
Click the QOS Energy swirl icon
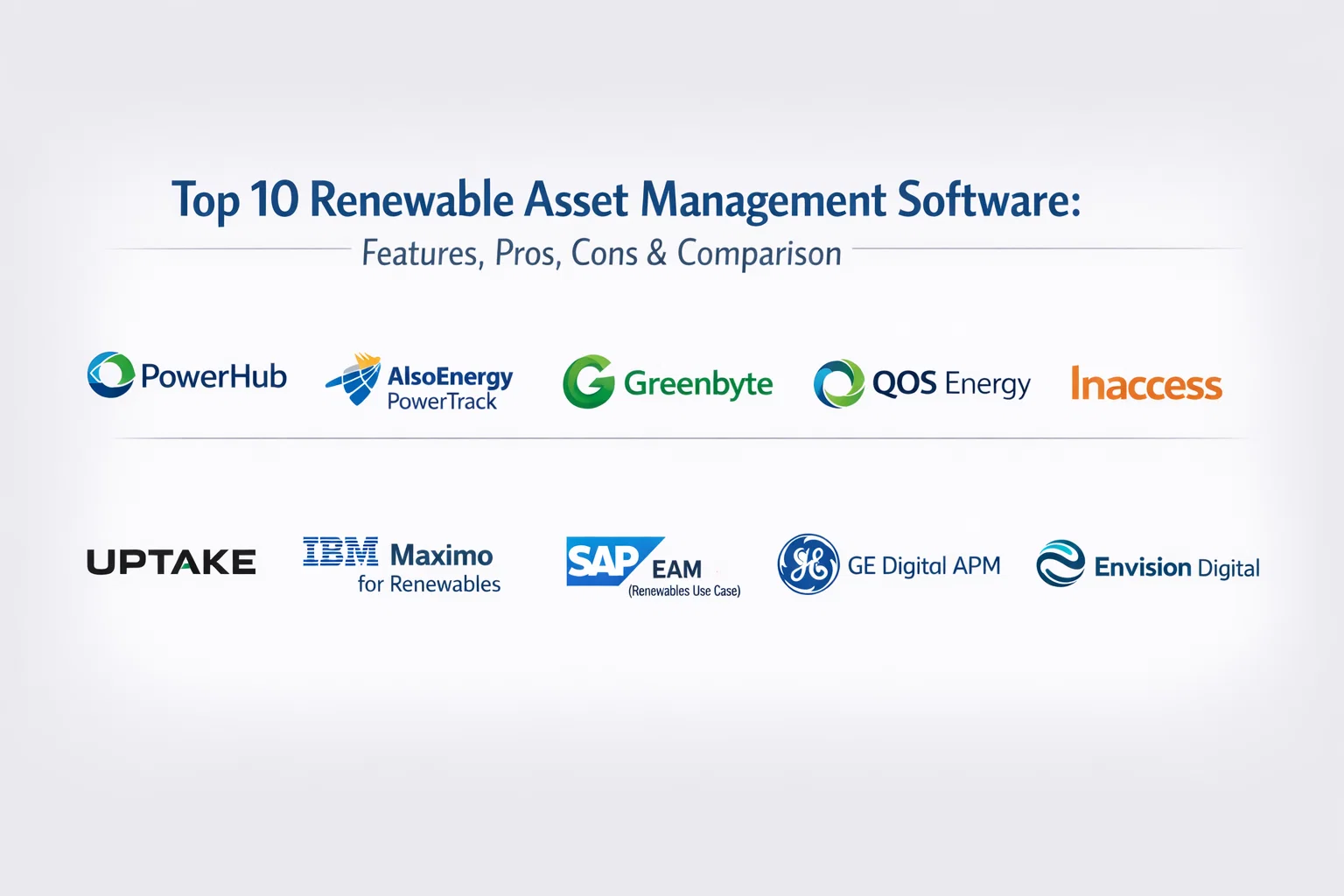point(838,384)
